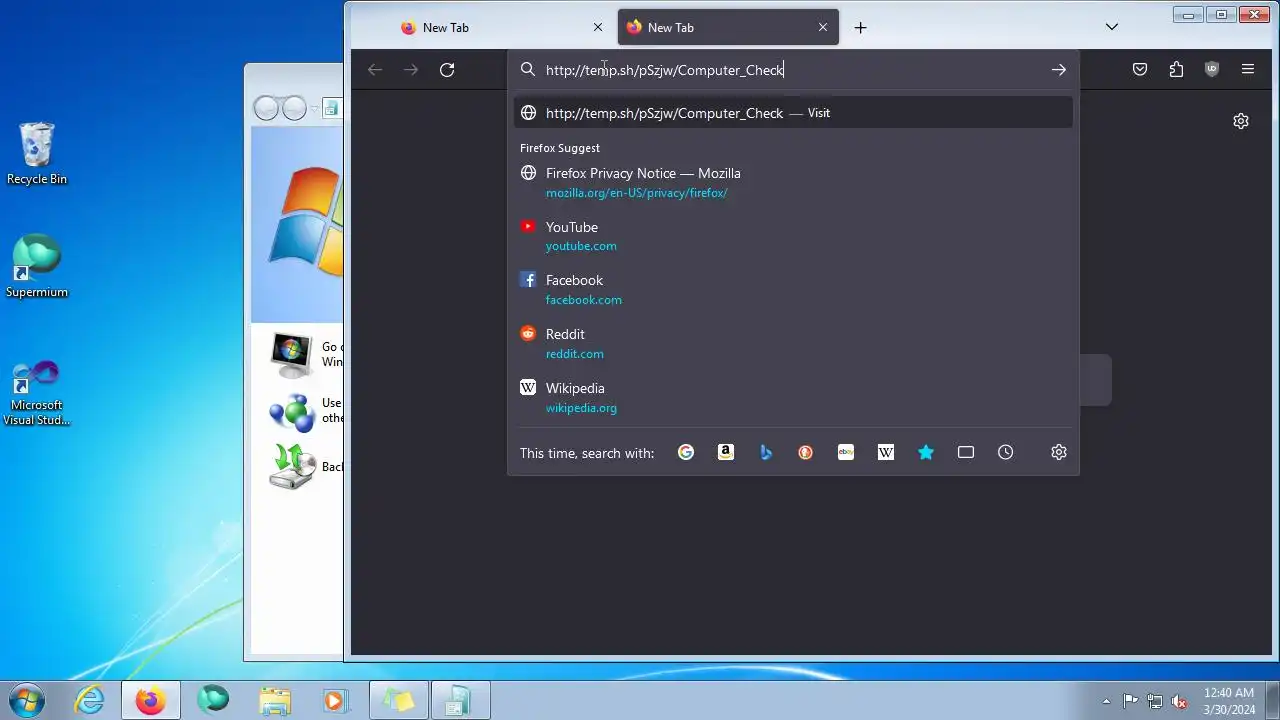Click the Go arrow in address bar

pyautogui.click(x=1058, y=70)
